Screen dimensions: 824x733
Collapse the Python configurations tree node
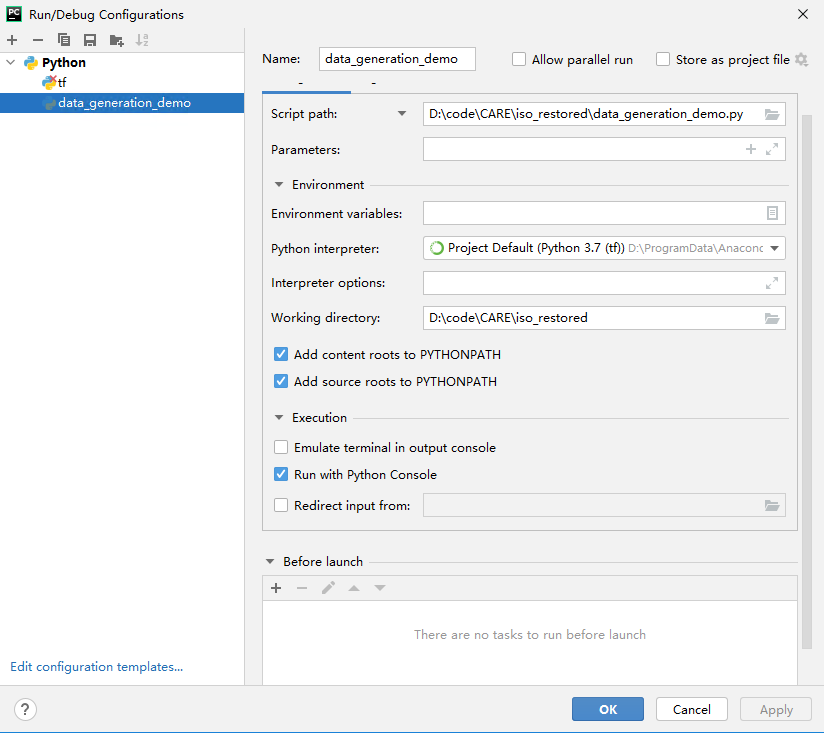point(11,63)
